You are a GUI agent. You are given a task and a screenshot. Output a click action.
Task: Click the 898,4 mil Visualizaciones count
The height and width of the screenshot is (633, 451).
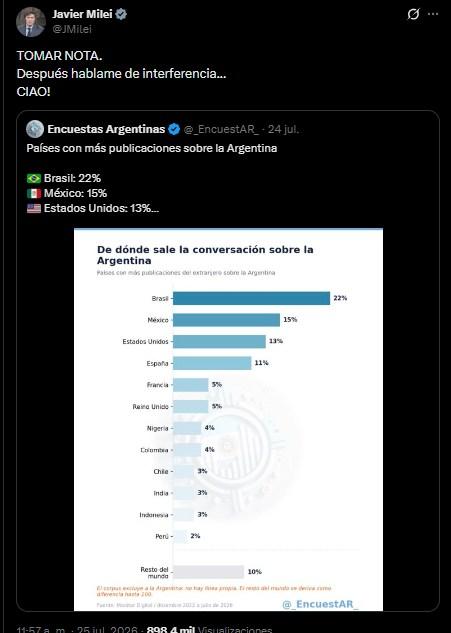209,629
